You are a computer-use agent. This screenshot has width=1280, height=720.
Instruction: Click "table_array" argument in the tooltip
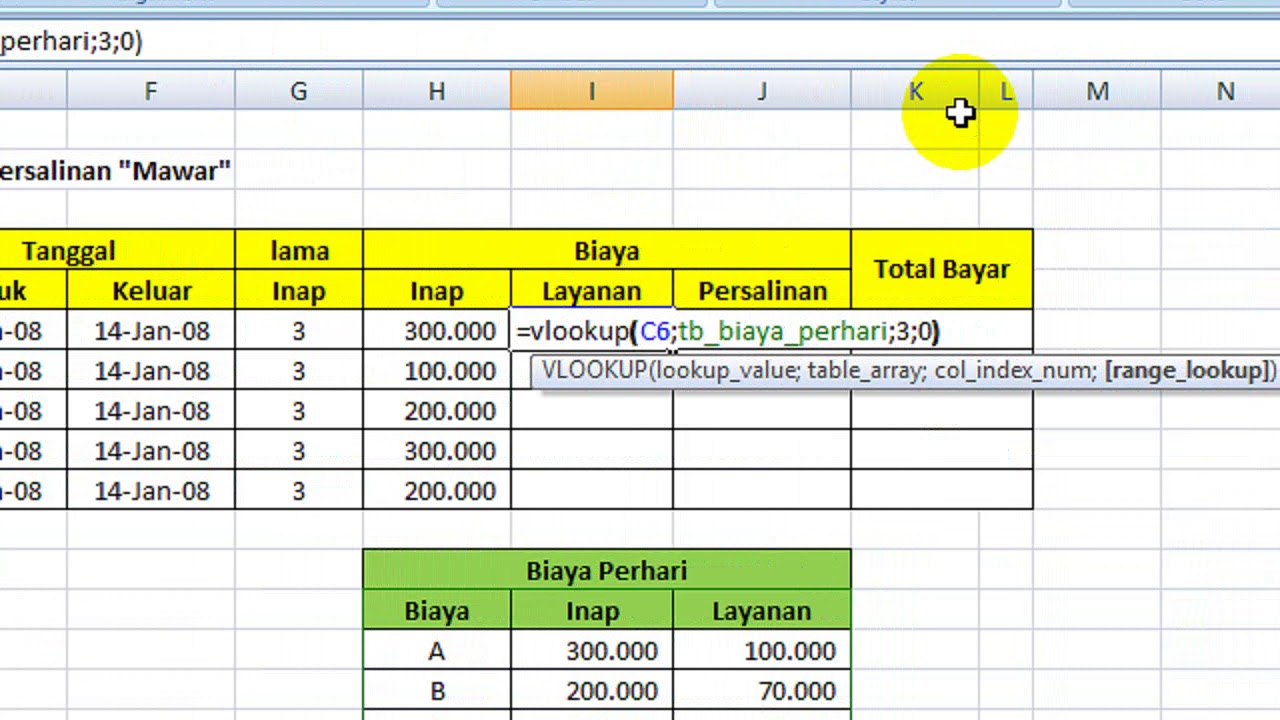[862, 371]
